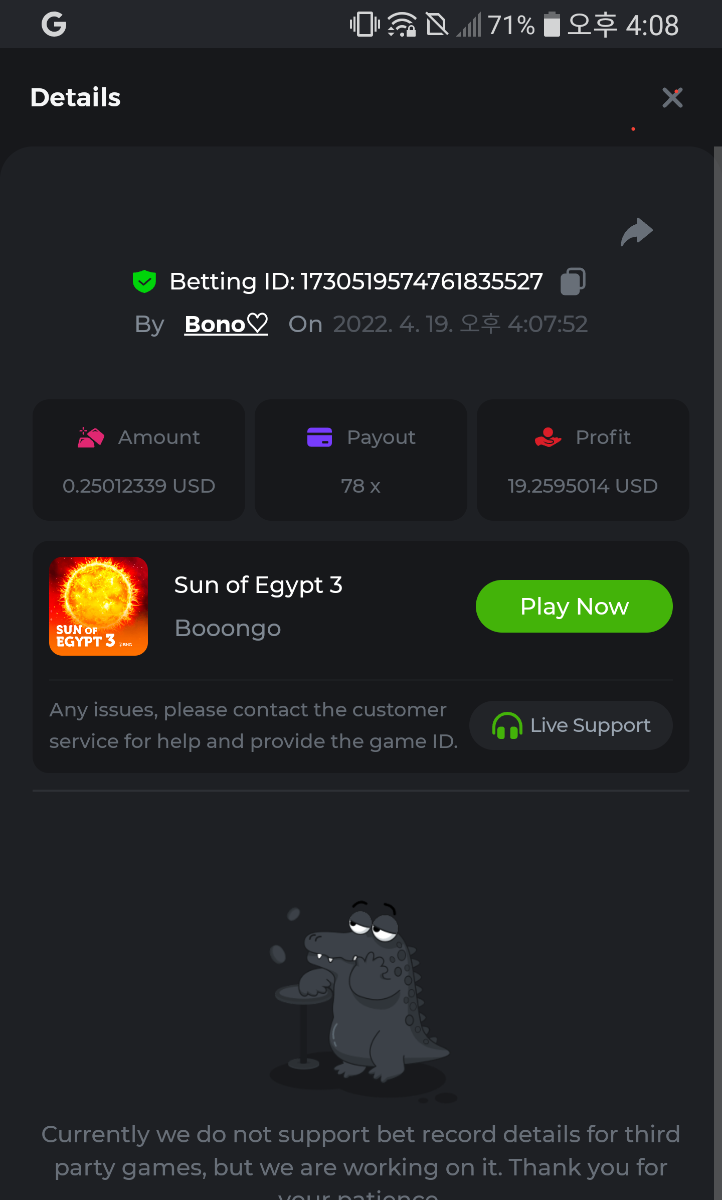The width and height of the screenshot is (722, 1200).
Task: Tap the Booongo provider name
Action: (x=227, y=628)
